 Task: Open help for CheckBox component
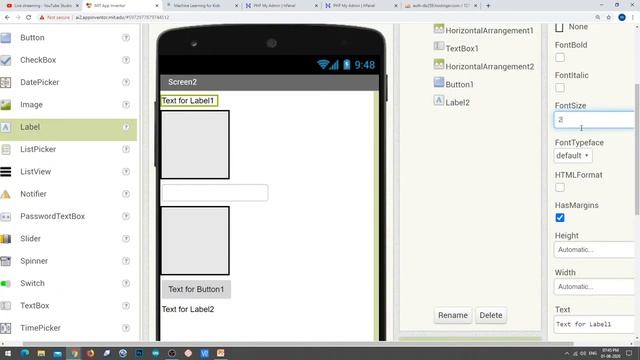[x=126, y=60]
